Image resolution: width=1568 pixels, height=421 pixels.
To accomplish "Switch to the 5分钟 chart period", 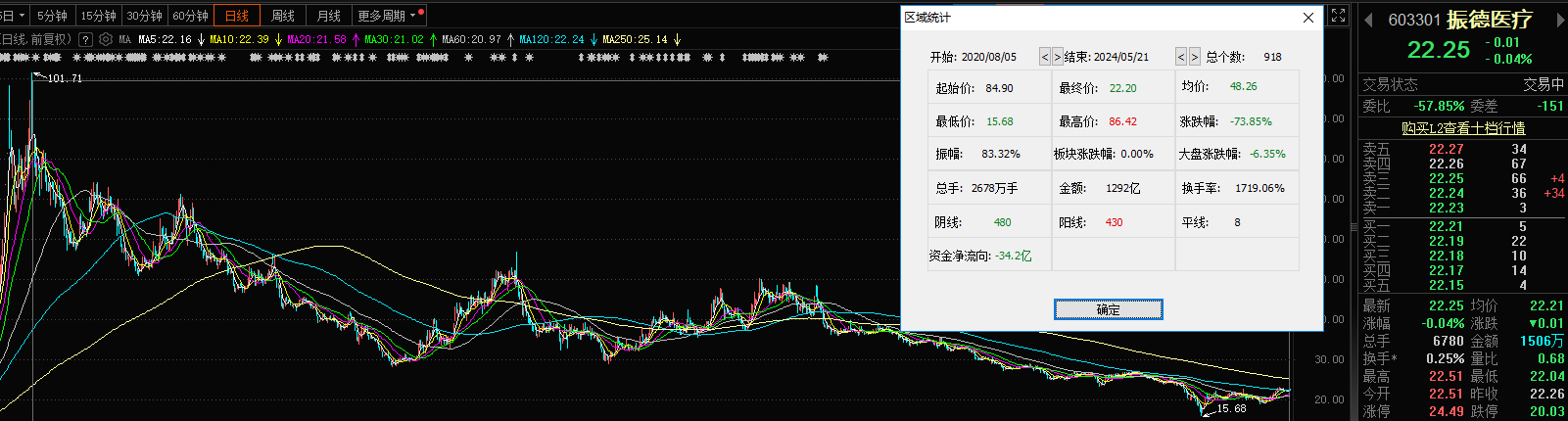I will [x=52, y=16].
